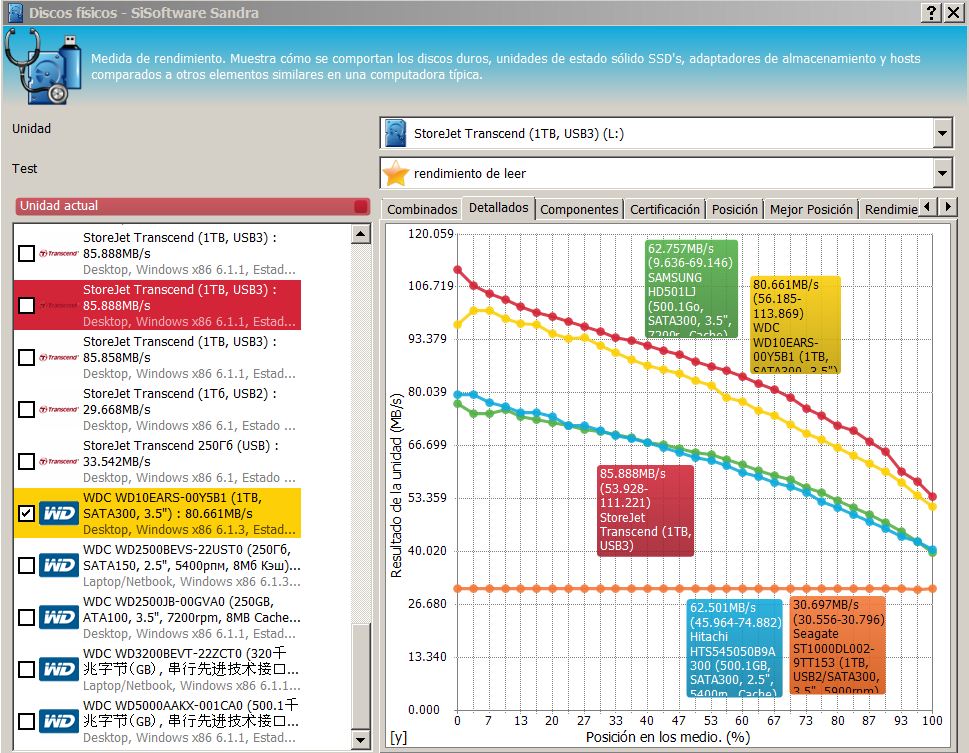The width and height of the screenshot is (969, 753).
Task: Select the WDC WD3200BEVT-22ZCT0 list entry
Action: (190, 669)
